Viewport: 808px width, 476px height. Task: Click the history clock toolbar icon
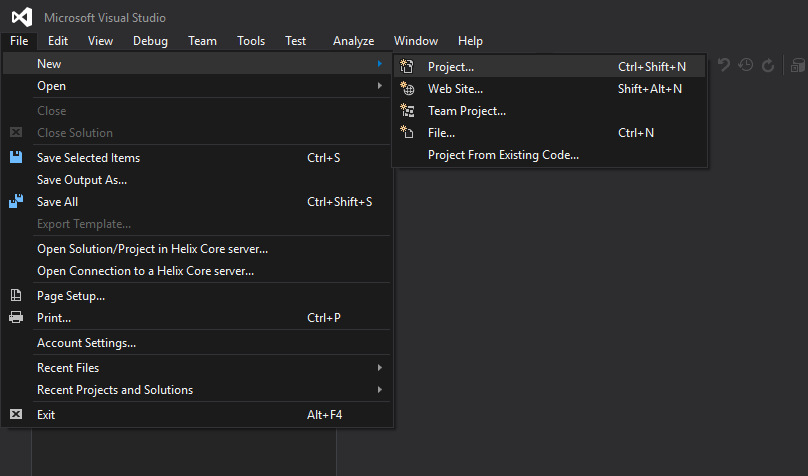[746, 65]
